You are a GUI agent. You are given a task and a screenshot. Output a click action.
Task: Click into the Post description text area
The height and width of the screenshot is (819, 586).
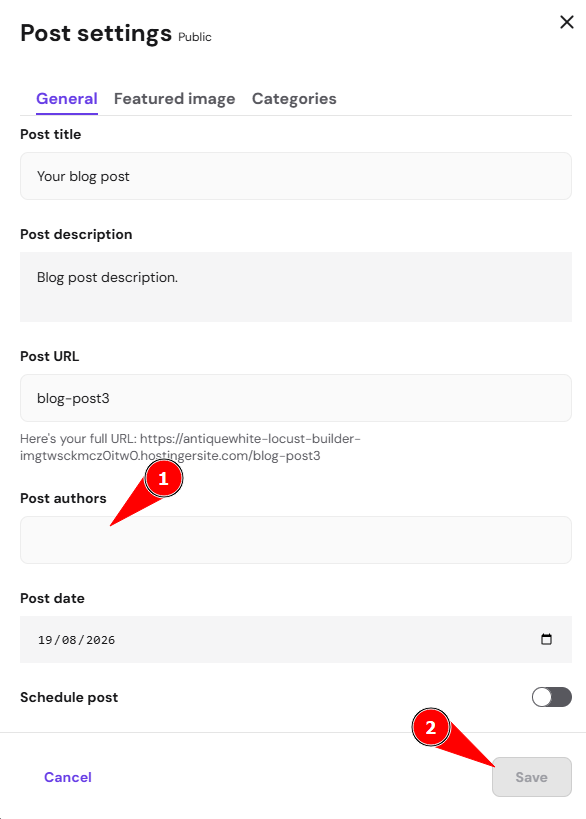pyautogui.click(x=296, y=287)
